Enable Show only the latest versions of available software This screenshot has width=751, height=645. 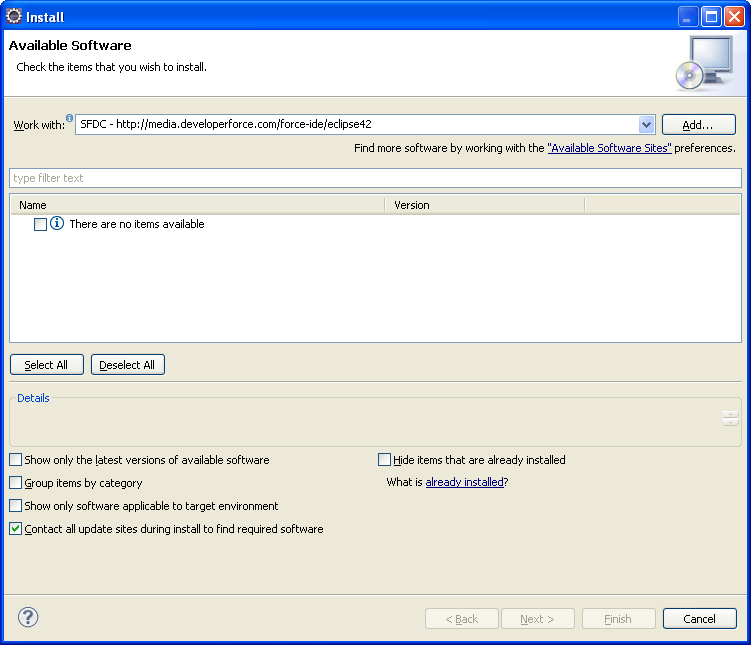pos(16,460)
